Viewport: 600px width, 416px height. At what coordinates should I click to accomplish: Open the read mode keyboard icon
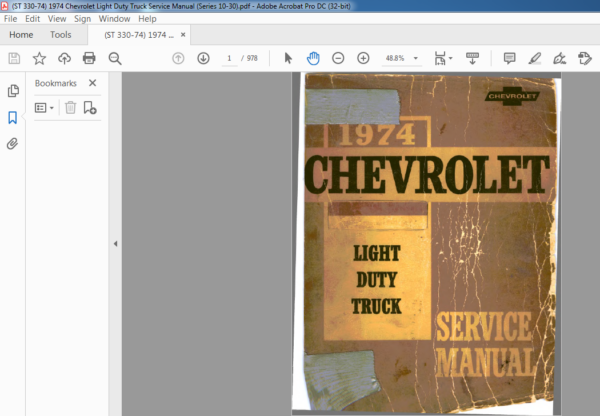(472, 58)
